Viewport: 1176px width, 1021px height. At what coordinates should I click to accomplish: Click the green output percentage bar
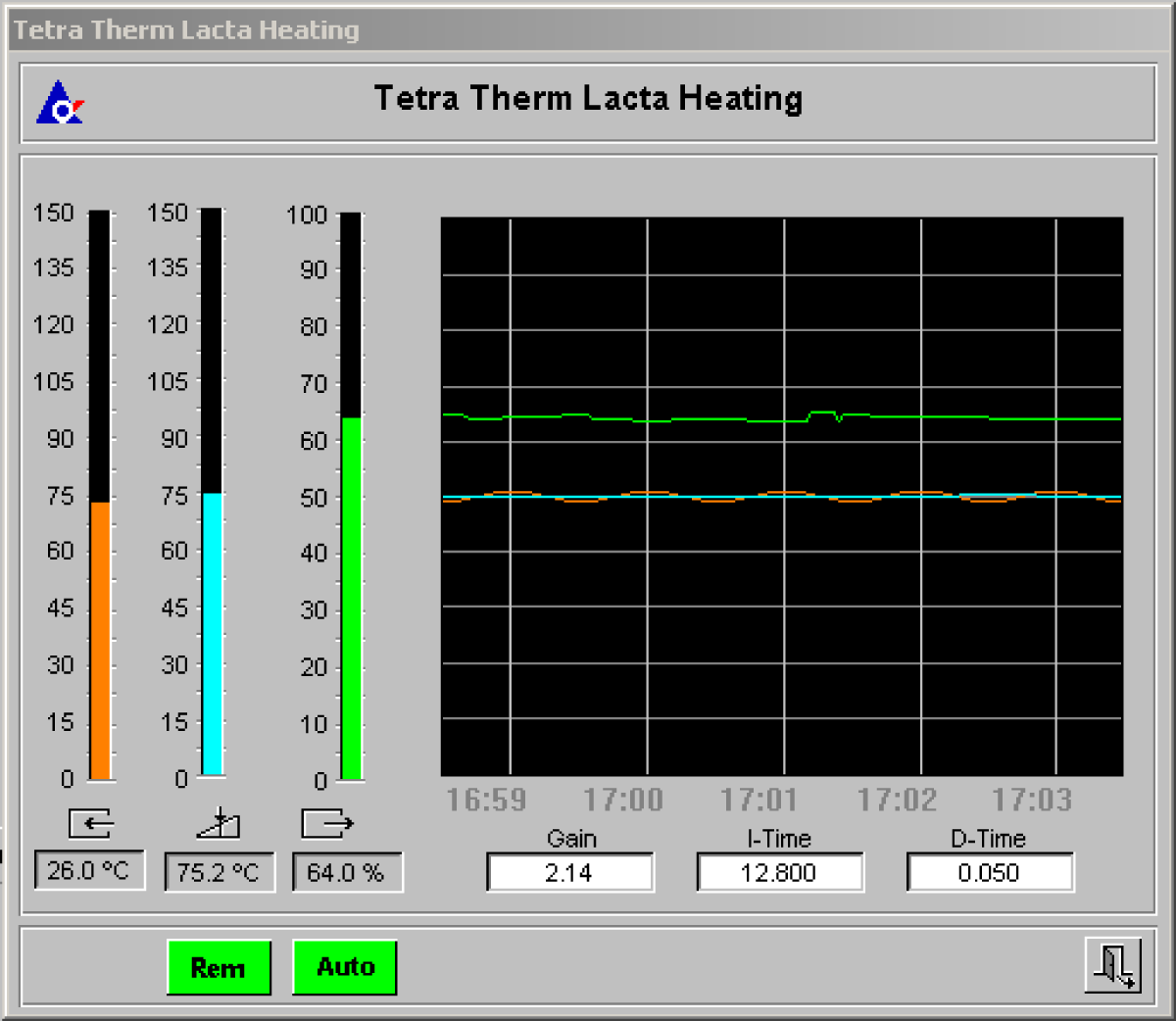tap(351, 598)
